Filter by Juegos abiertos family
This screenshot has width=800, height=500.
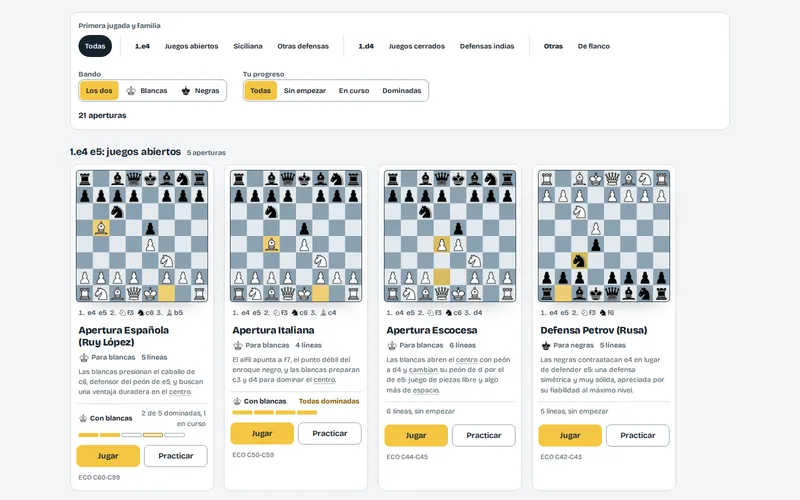pyautogui.click(x=191, y=46)
